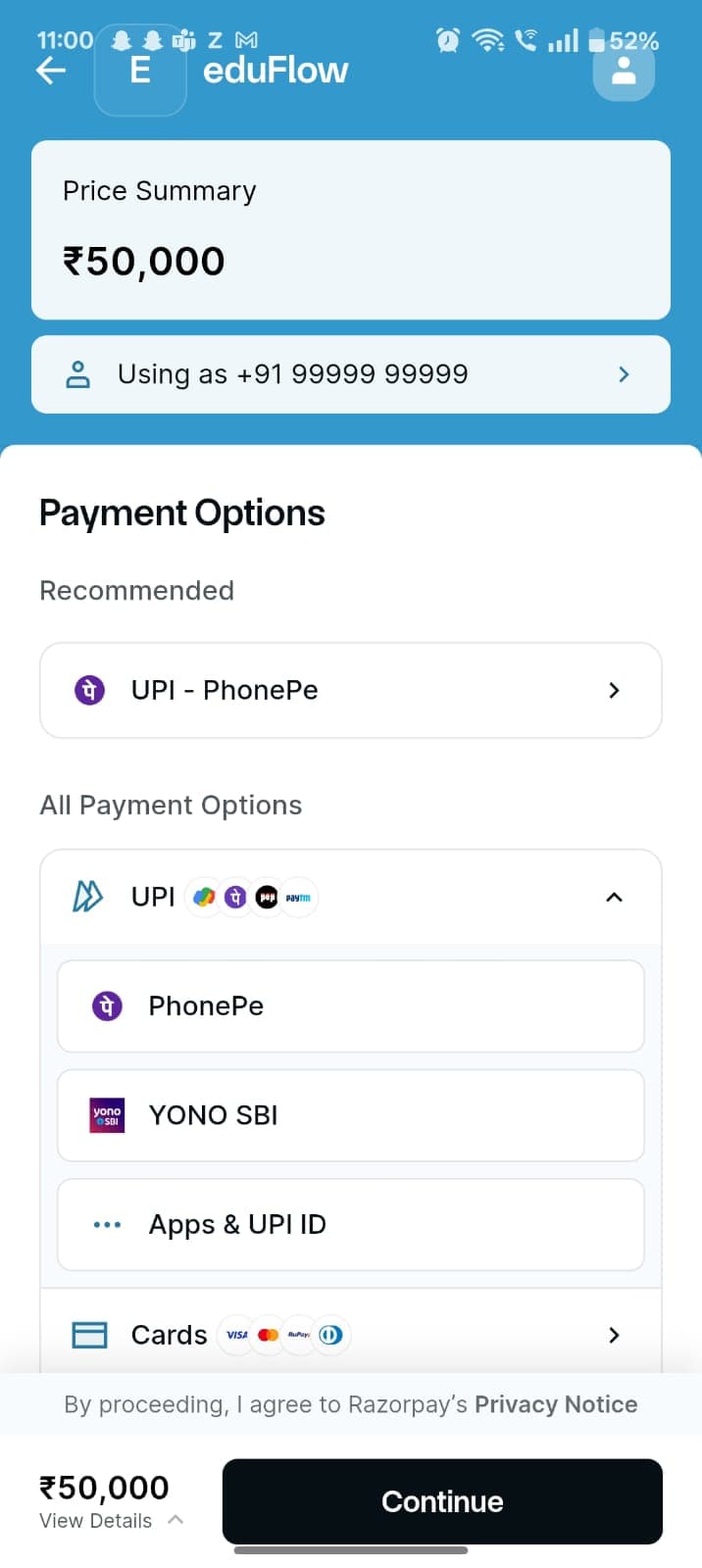Image resolution: width=702 pixels, height=1568 pixels.
Task: Expand View Details price breakdown
Action: 111,1520
